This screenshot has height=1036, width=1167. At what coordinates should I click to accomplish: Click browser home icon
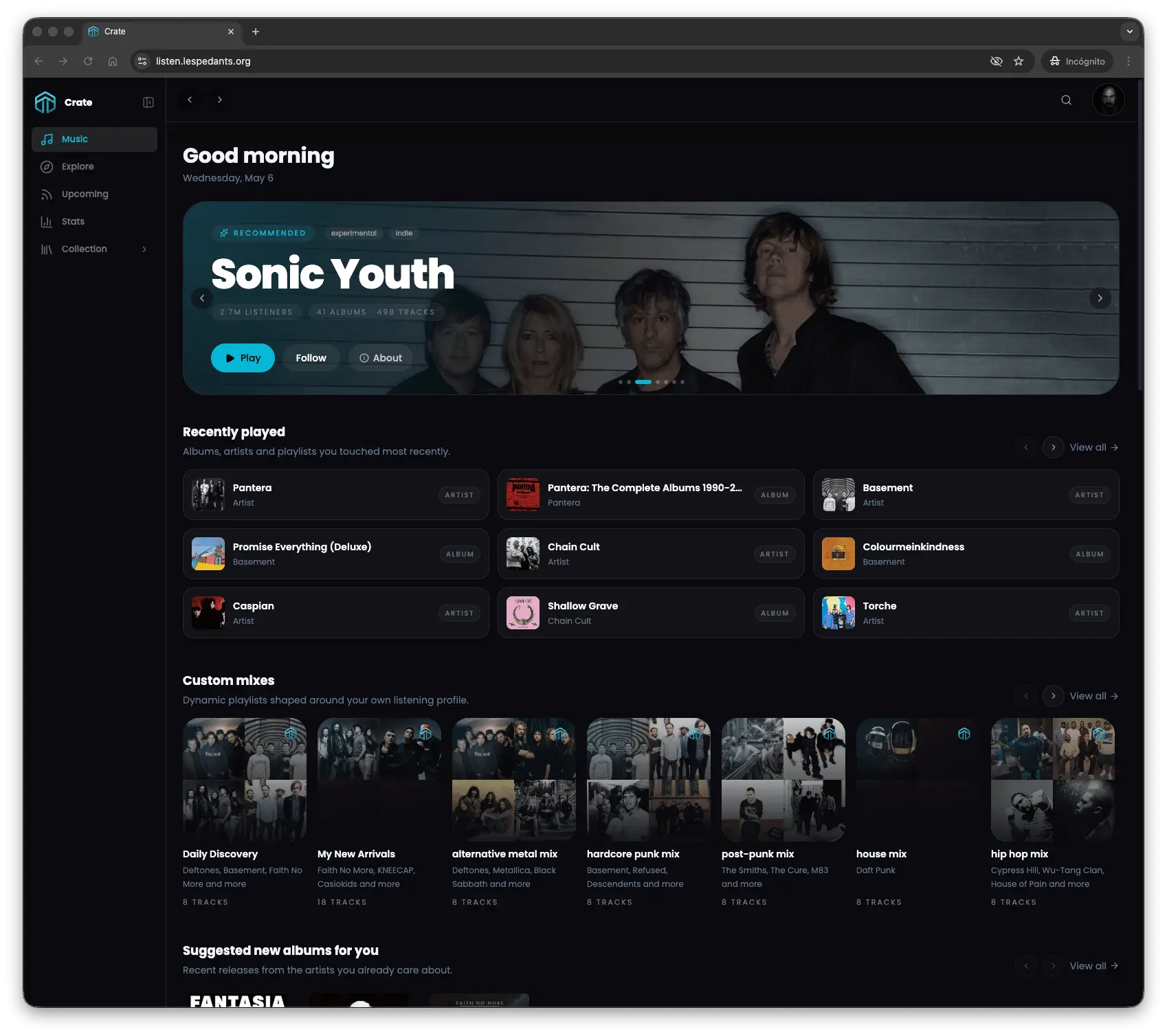(x=113, y=61)
